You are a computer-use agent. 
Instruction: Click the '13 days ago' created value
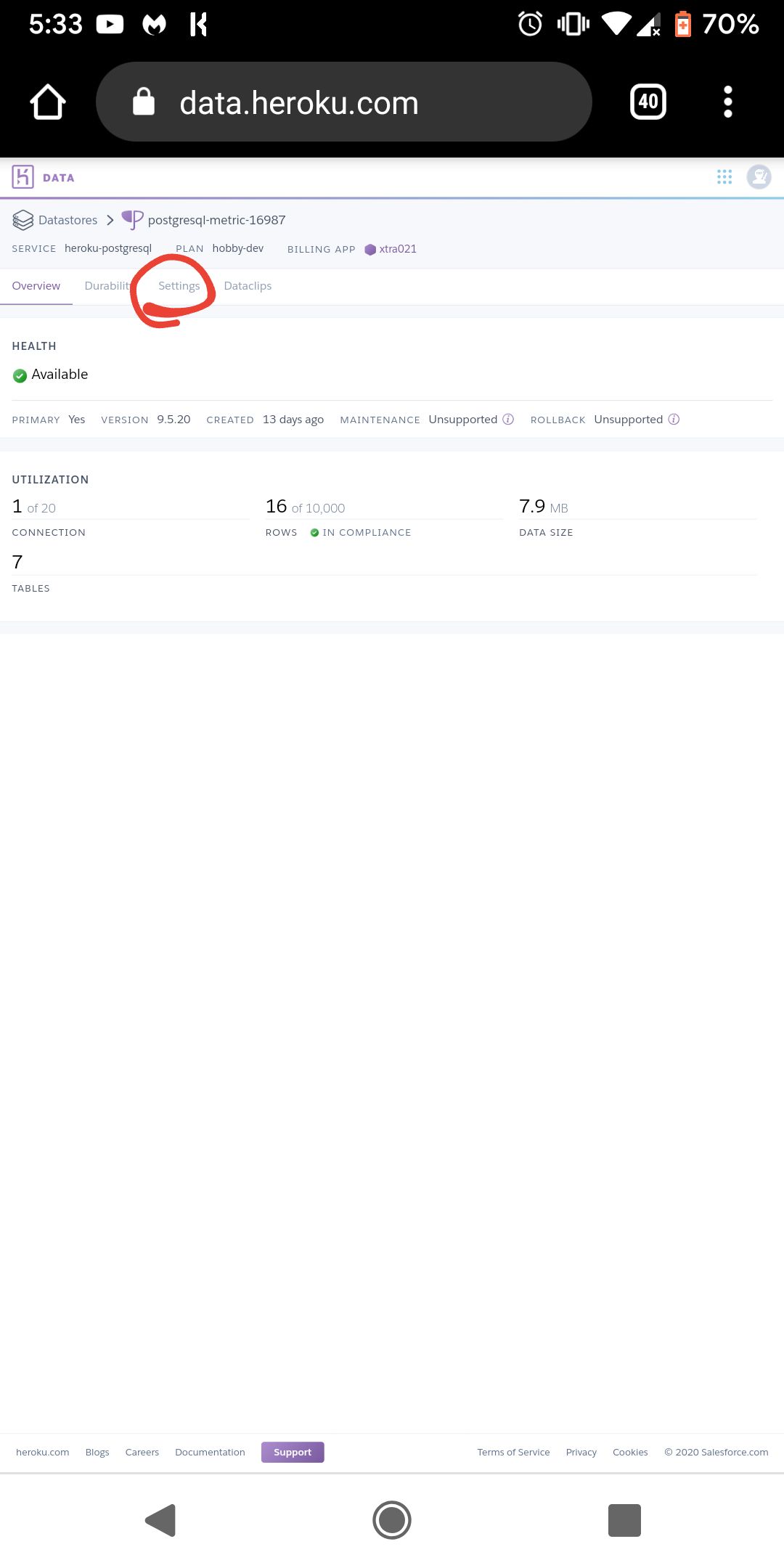tap(293, 420)
